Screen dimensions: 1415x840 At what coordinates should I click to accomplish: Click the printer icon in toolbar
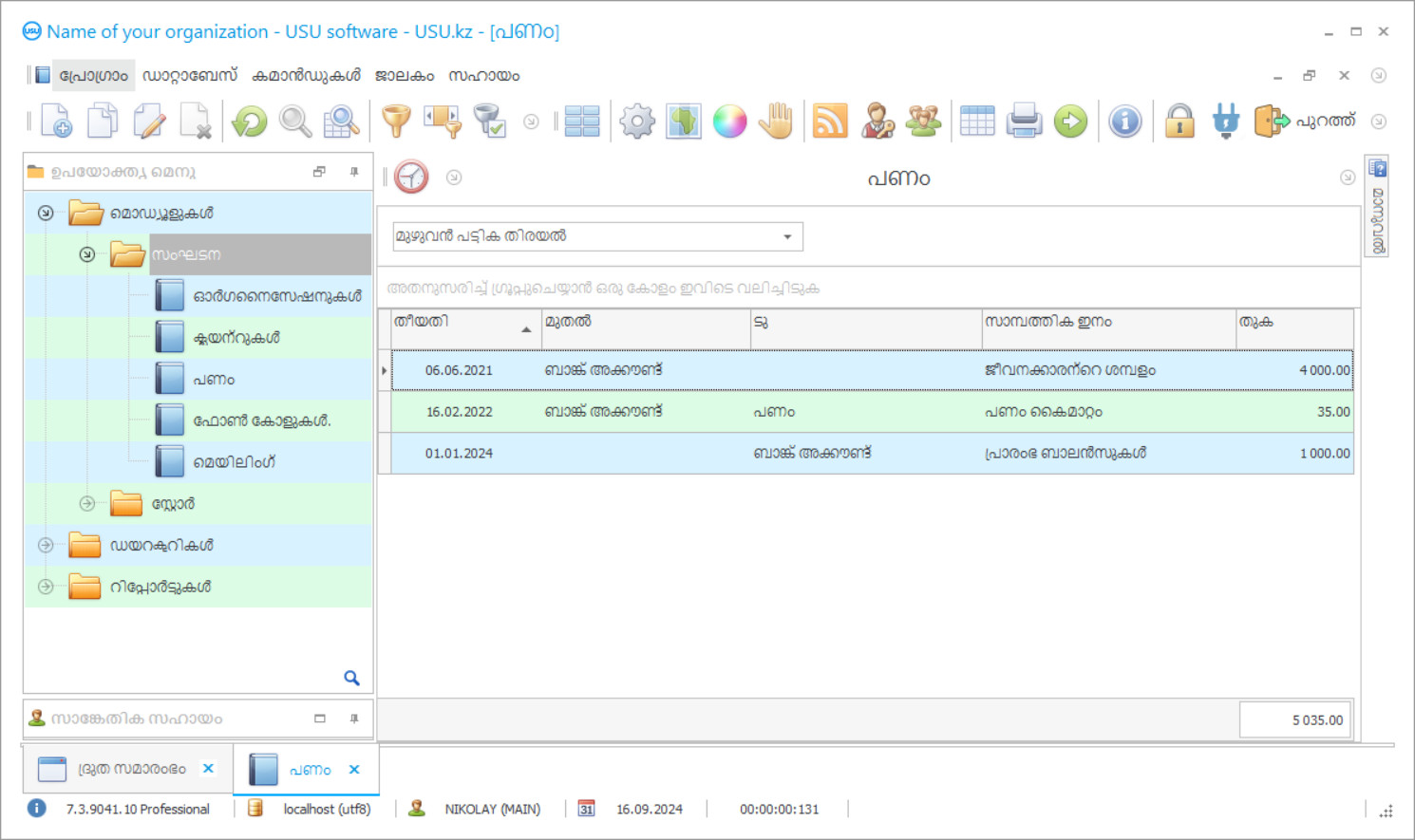[x=1024, y=121]
